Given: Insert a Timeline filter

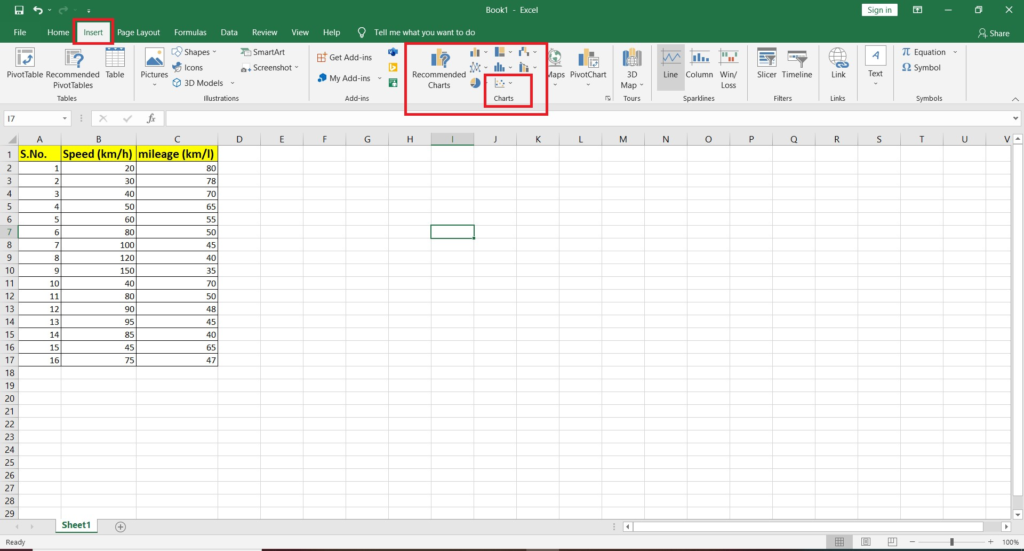Looking at the screenshot, I should 797,64.
